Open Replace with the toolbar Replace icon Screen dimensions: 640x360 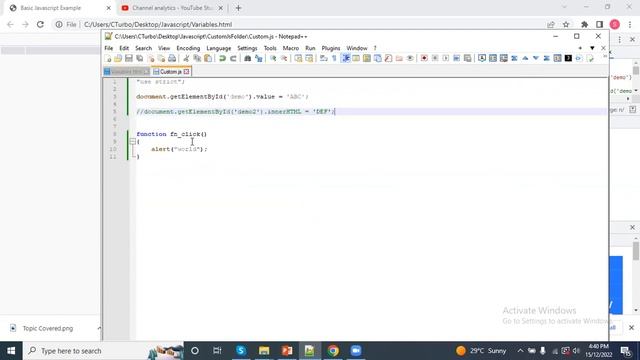tap(258, 59)
